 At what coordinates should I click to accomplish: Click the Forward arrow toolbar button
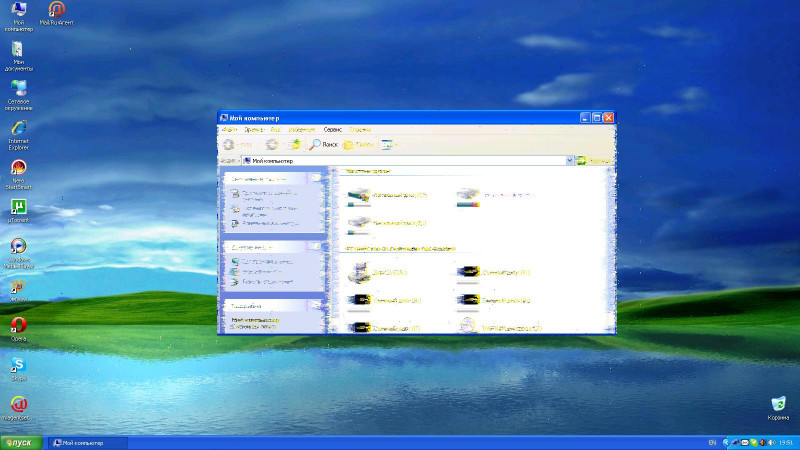pyautogui.click(x=272, y=145)
